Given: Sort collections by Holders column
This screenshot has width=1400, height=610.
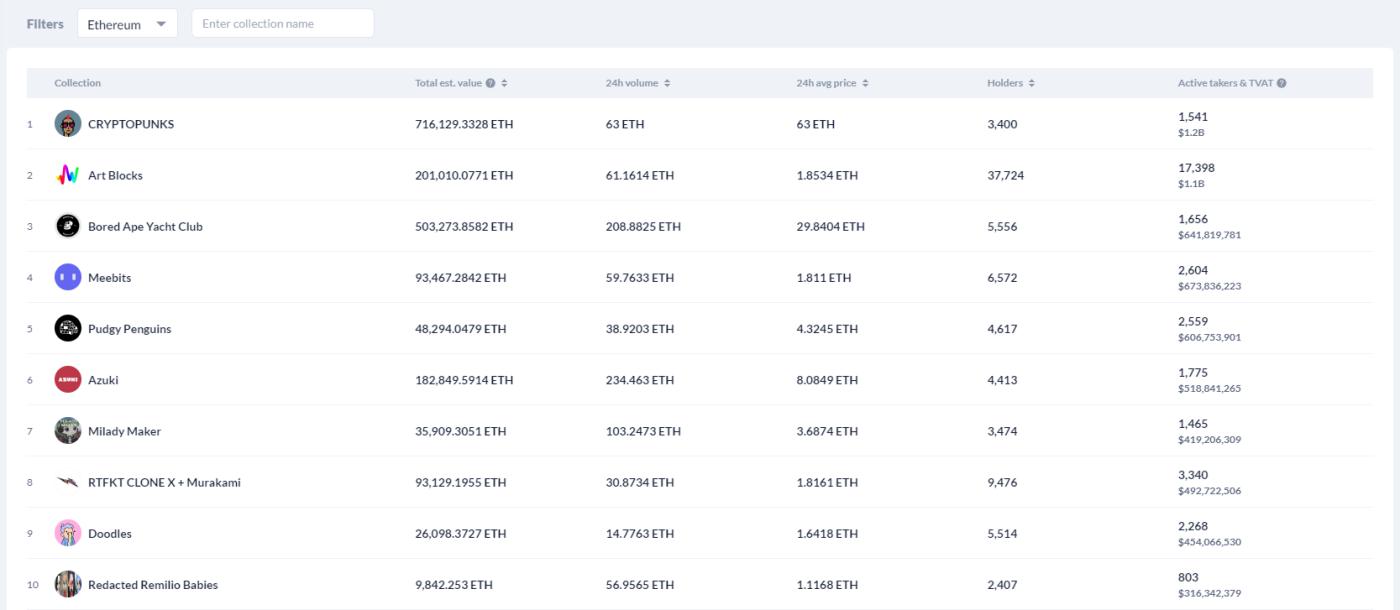Looking at the screenshot, I should pos(1031,83).
